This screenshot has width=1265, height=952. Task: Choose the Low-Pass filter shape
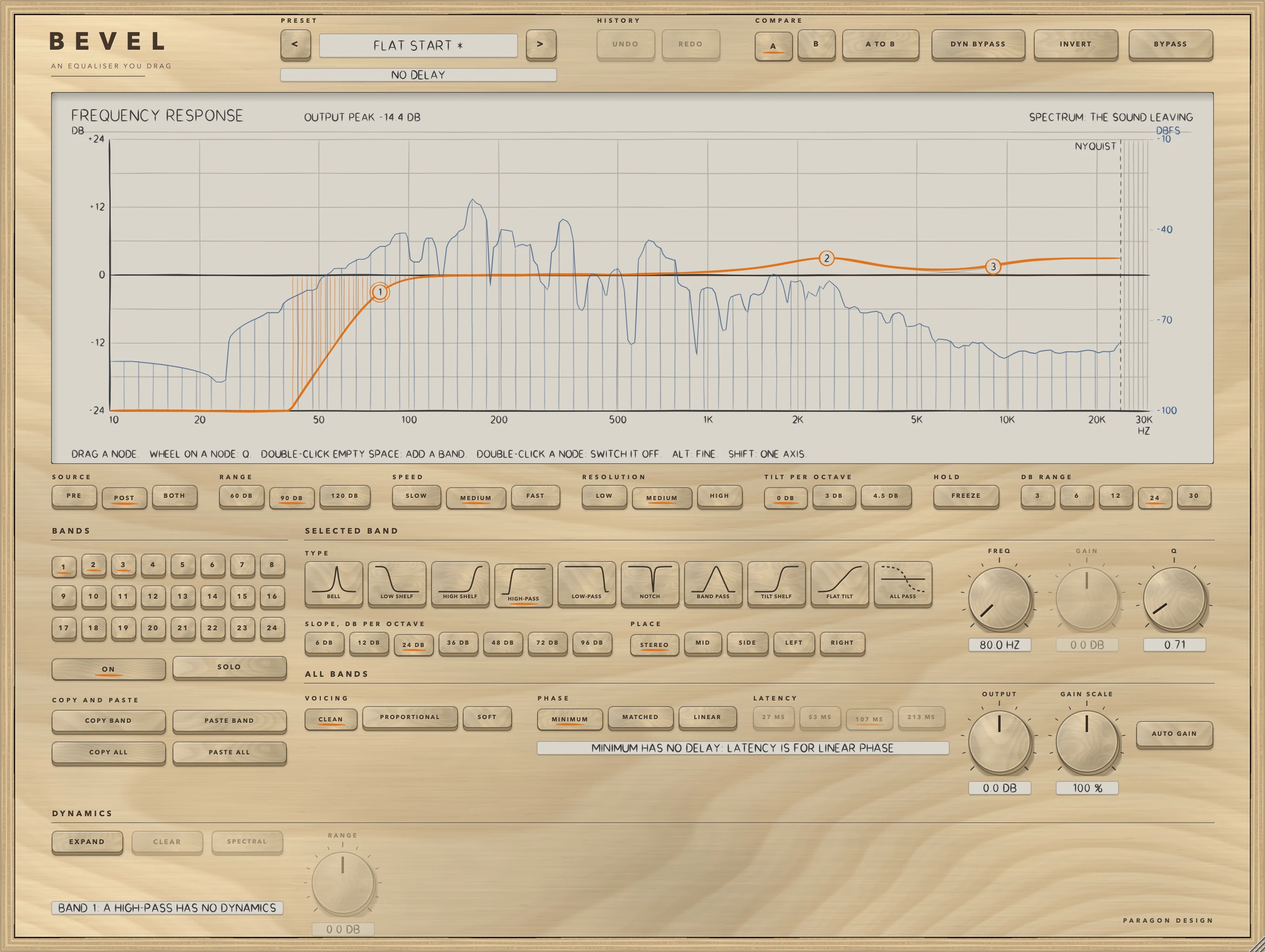(x=587, y=583)
